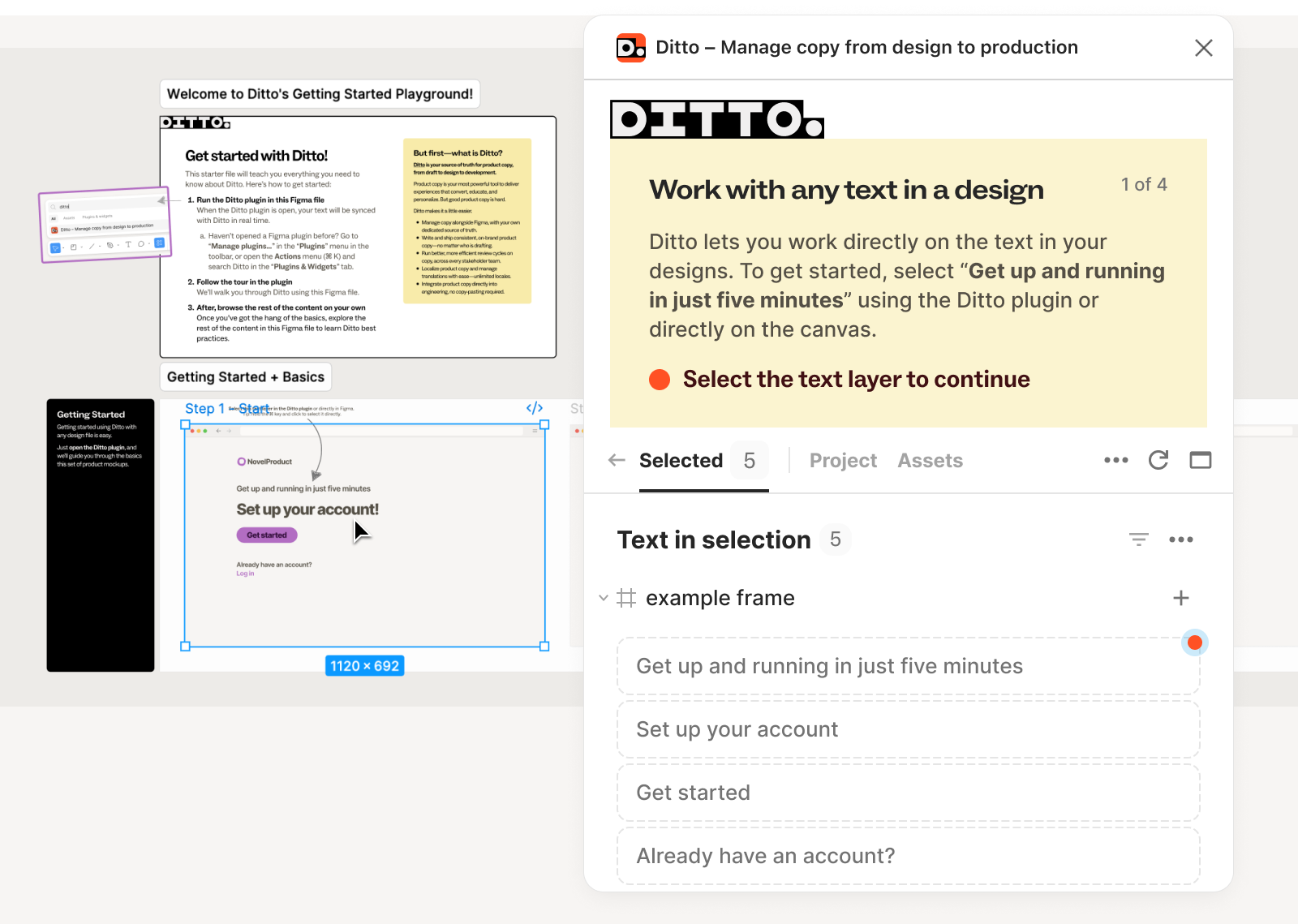Collapse the example frame group
Image resolution: width=1298 pixels, height=924 pixels.
[603, 598]
